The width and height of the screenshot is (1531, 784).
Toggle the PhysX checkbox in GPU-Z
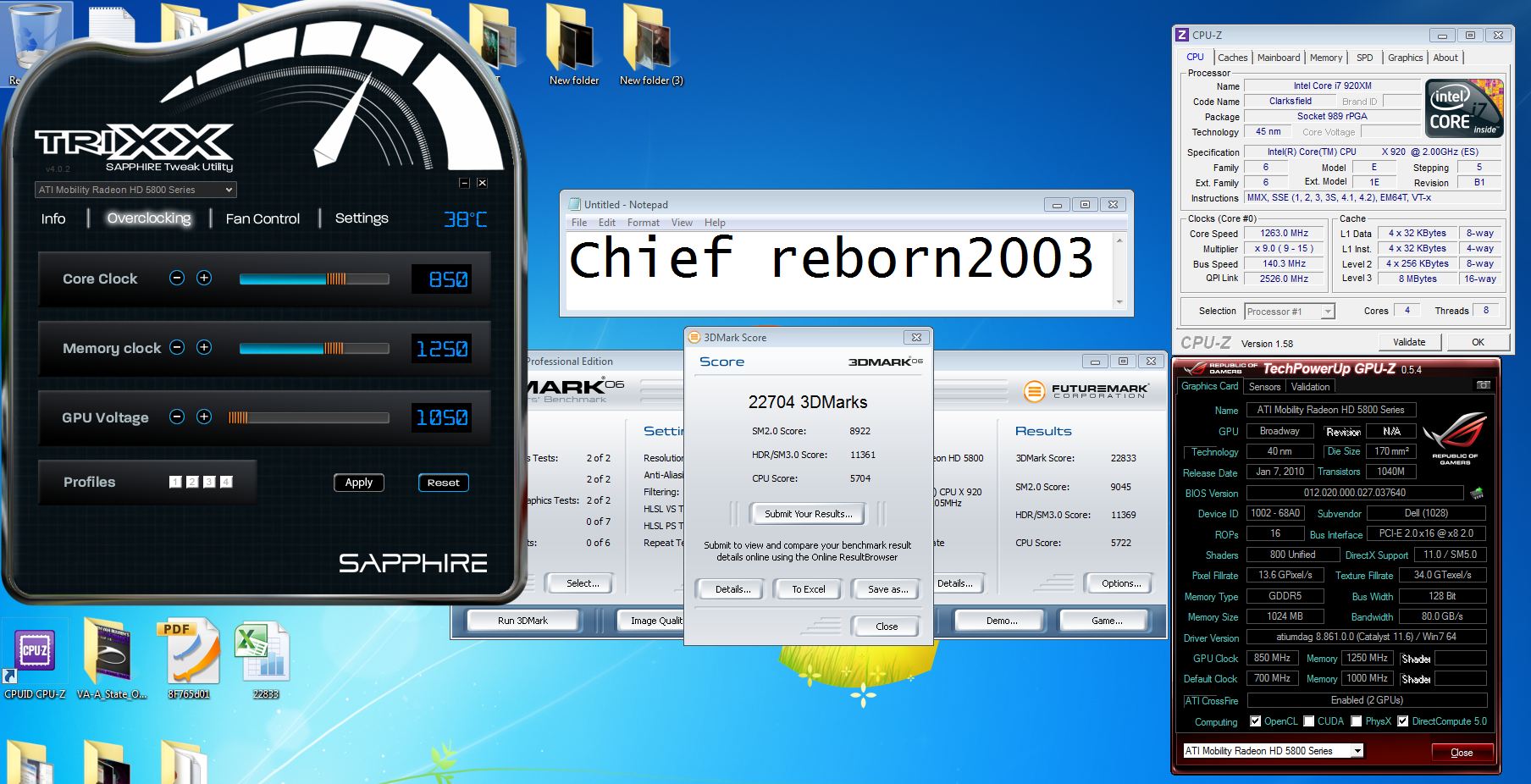tap(1357, 721)
